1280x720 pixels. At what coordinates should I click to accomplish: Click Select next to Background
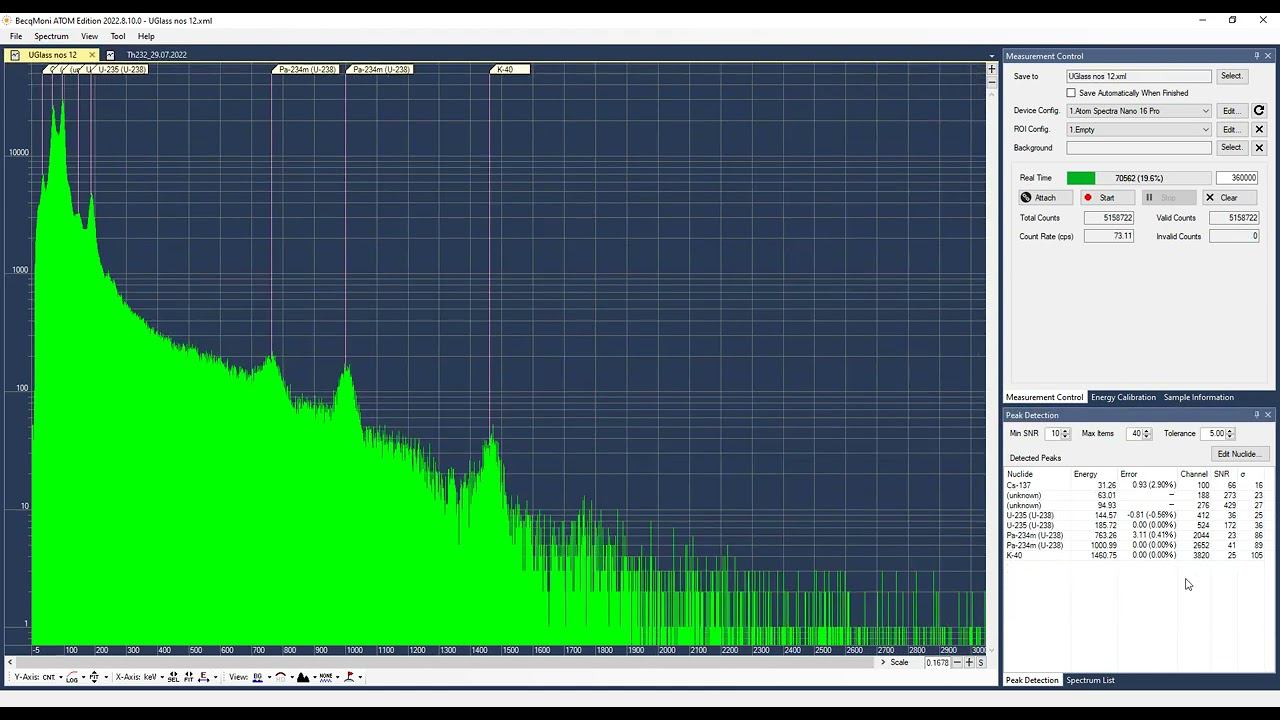point(1231,148)
